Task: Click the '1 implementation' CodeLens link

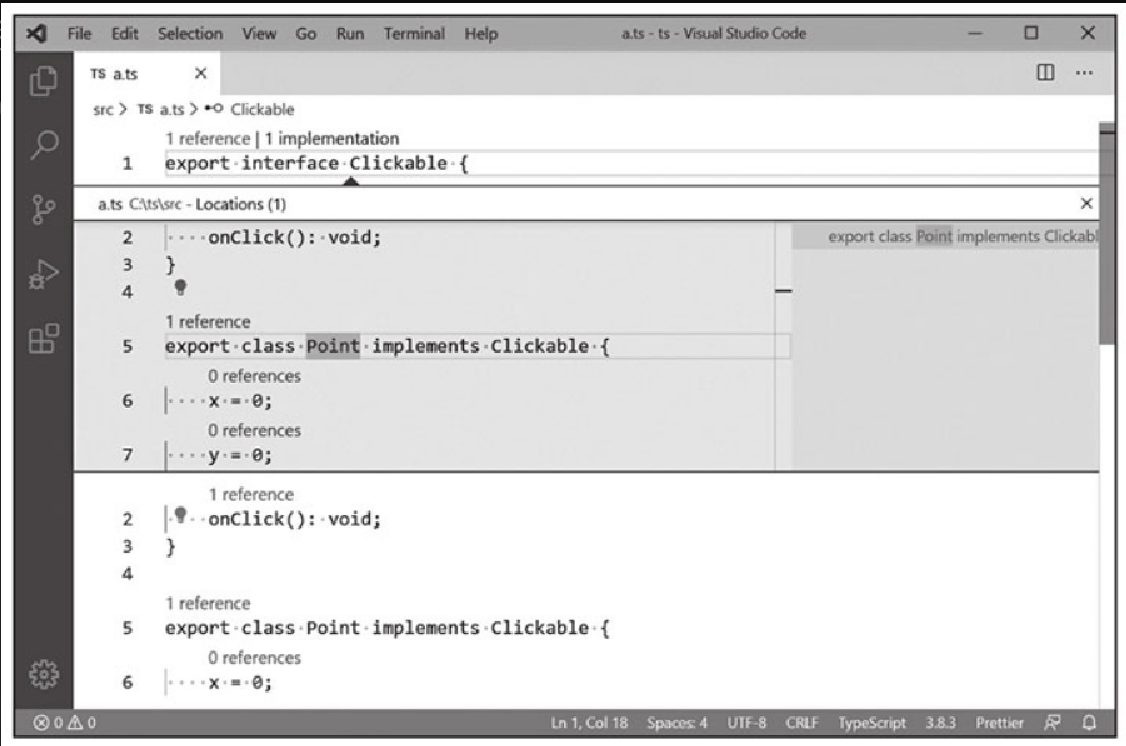Action: point(332,139)
